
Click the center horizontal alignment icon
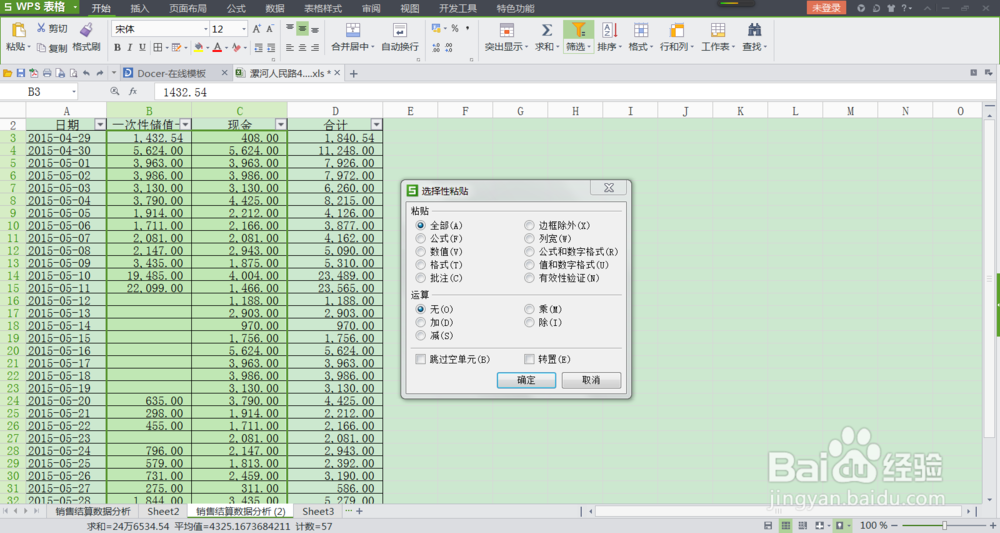pyautogui.click(x=302, y=48)
